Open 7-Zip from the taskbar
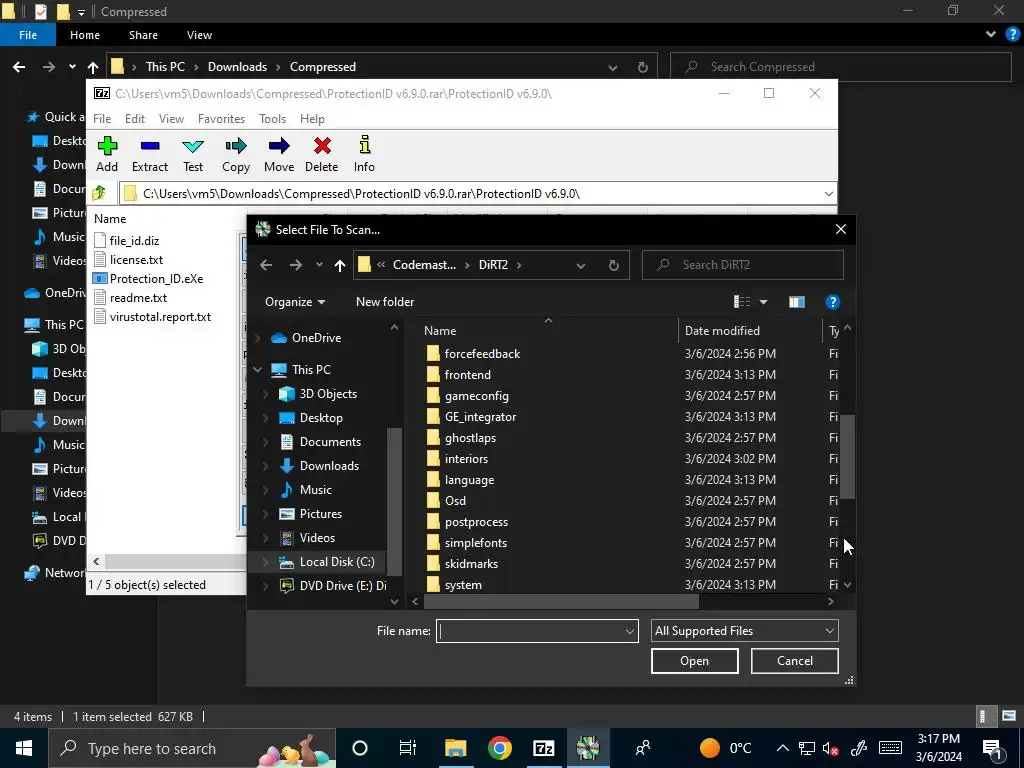Screen dimensions: 1024x768 tap(543, 748)
